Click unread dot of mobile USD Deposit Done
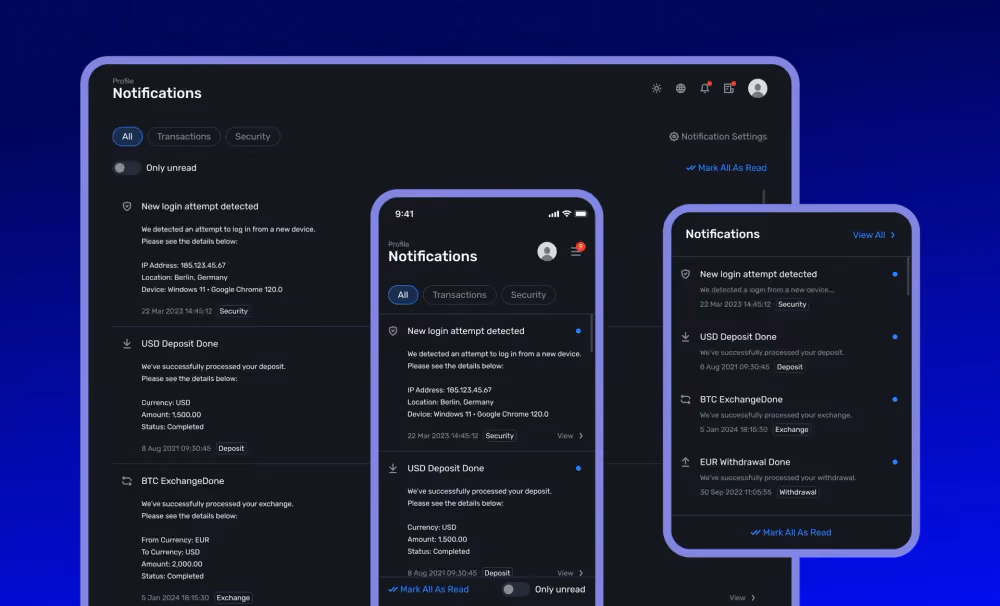The image size is (1000, 606). tap(578, 468)
